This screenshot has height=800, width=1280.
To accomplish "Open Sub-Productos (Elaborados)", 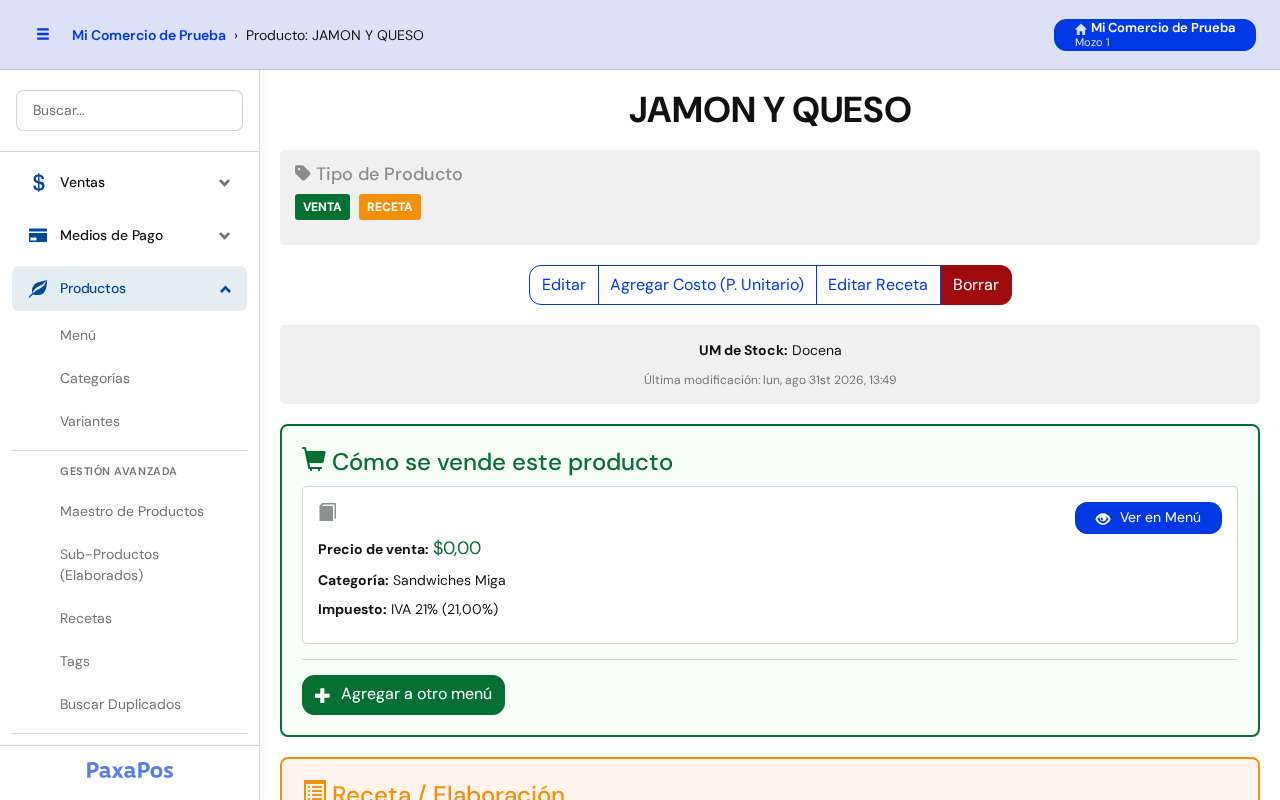I will coord(110,564).
